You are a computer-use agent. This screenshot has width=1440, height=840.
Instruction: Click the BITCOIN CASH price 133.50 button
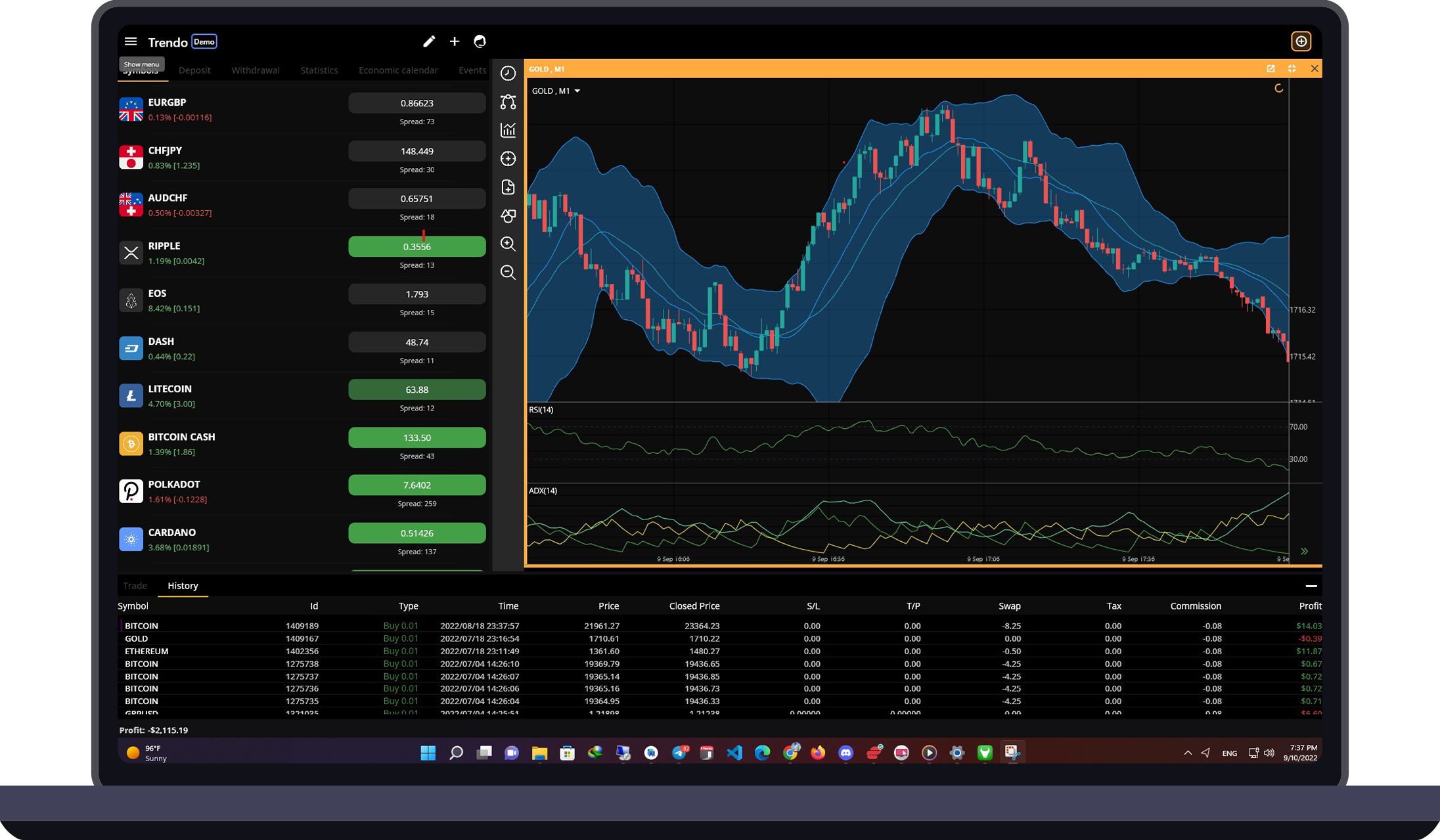(x=417, y=437)
